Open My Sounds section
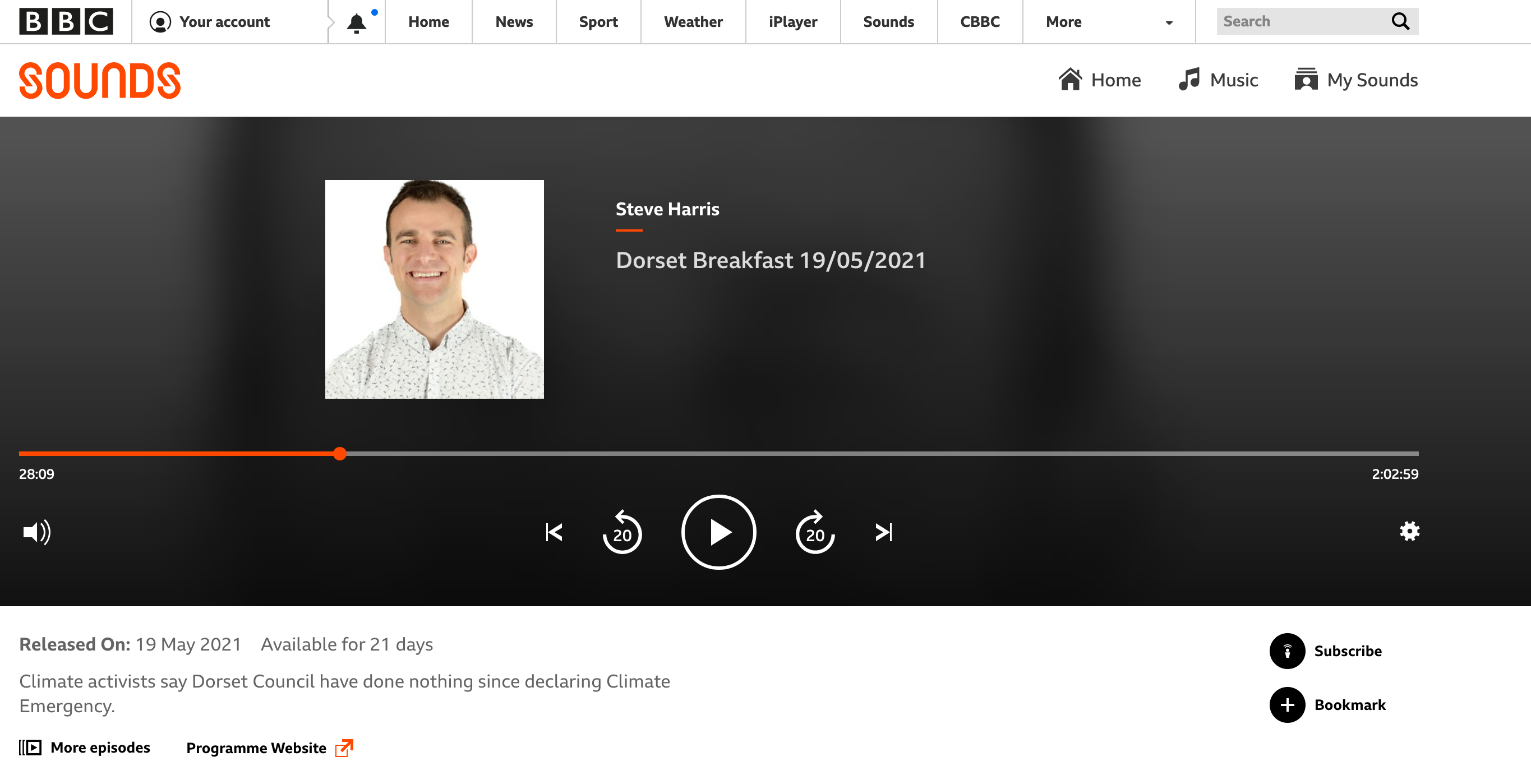 point(1356,80)
